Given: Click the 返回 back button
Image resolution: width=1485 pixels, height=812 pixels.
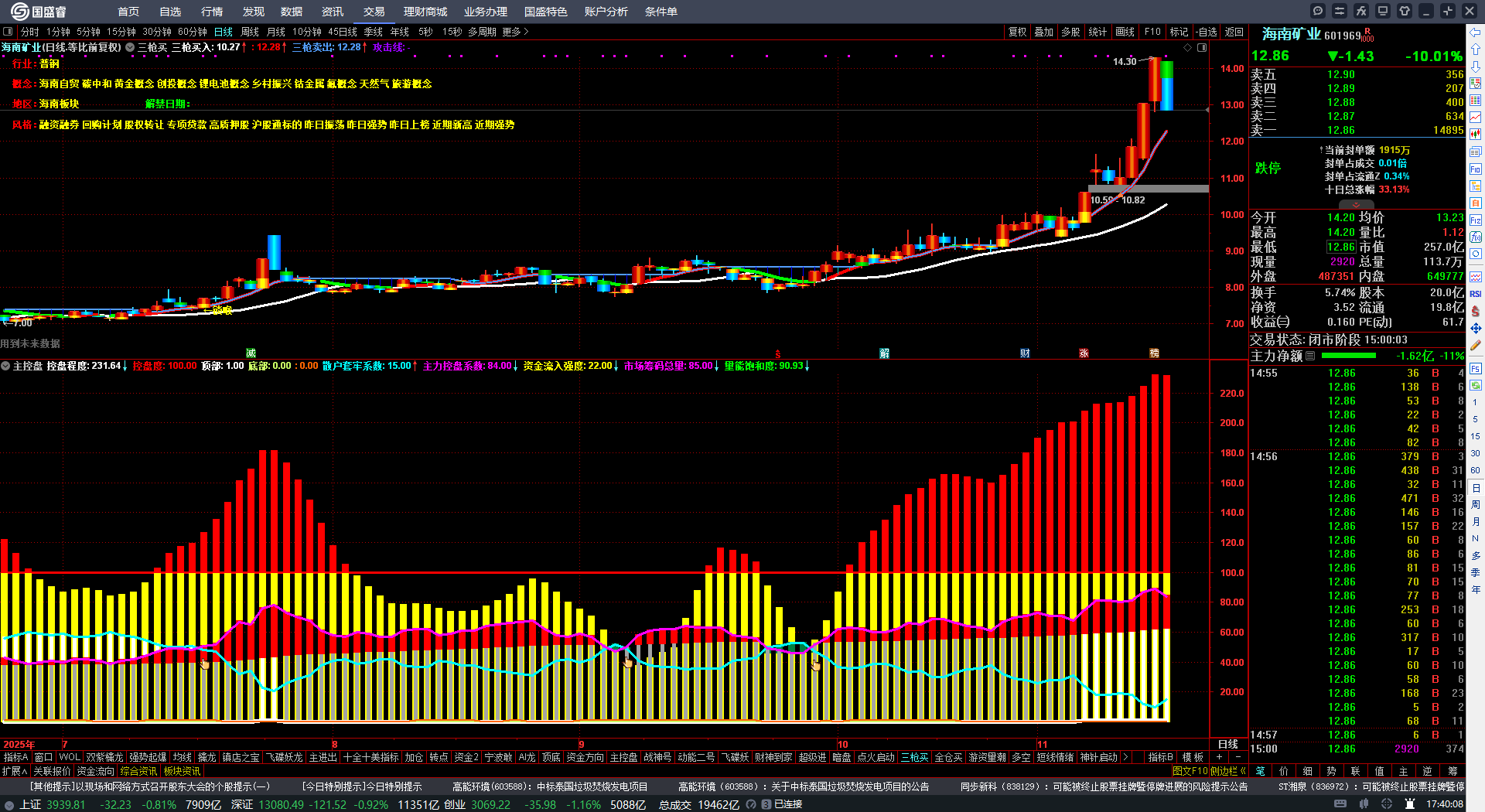Looking at the screenshot, I should [x=1234, y=32].
